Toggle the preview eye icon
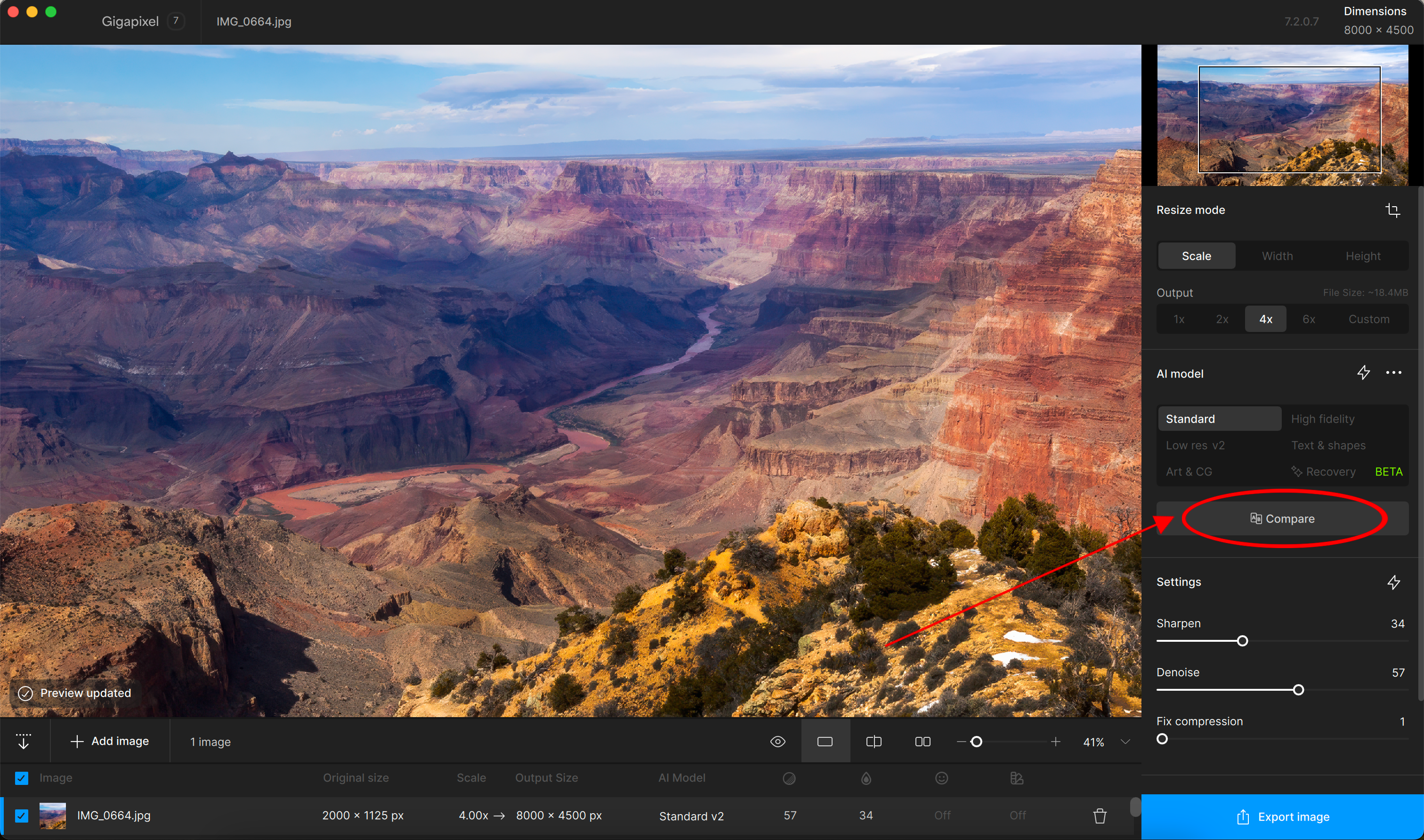 pos(777,742)
